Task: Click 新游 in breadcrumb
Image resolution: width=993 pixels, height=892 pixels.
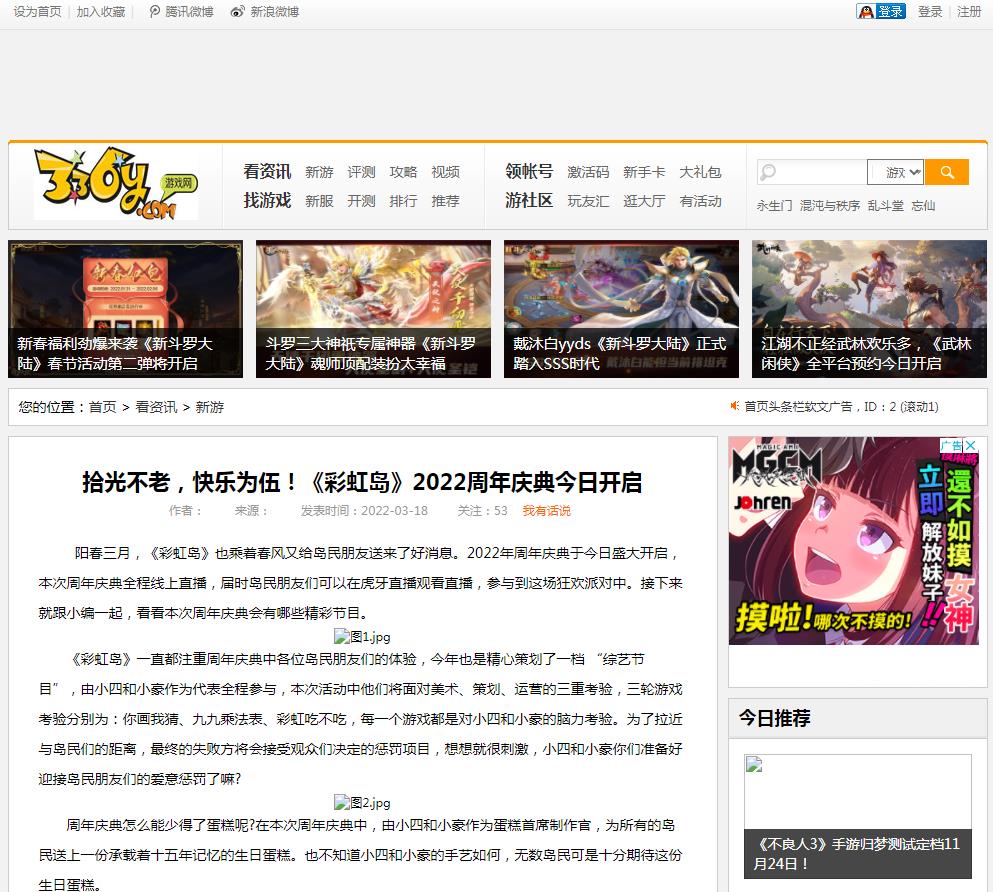Action: pyautogui.click(x=210, y=407)
